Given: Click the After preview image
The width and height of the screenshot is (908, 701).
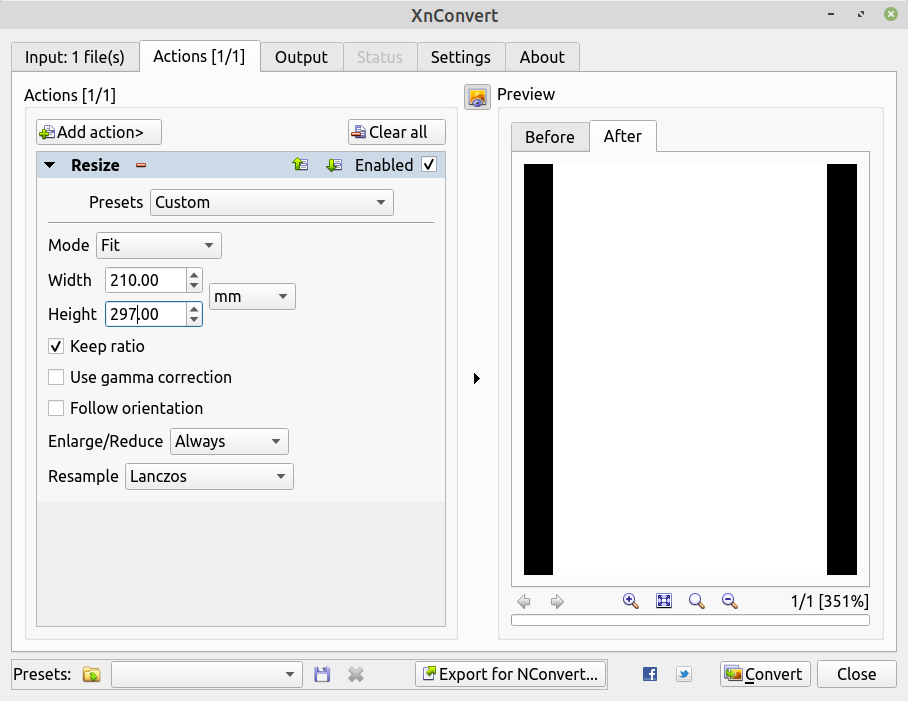Looking at the screenshot, I should coord(690,369).
